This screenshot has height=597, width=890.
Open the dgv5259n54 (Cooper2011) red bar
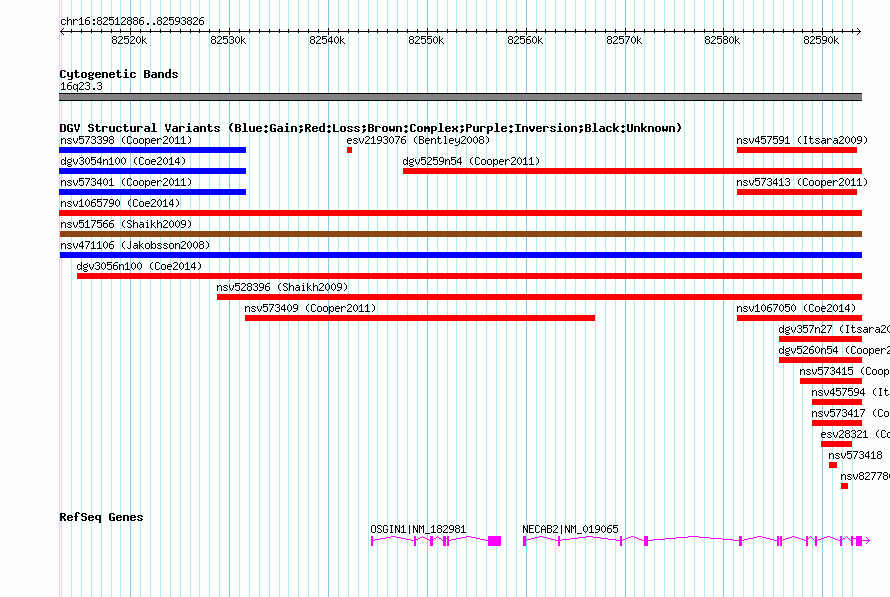point(632,171)
